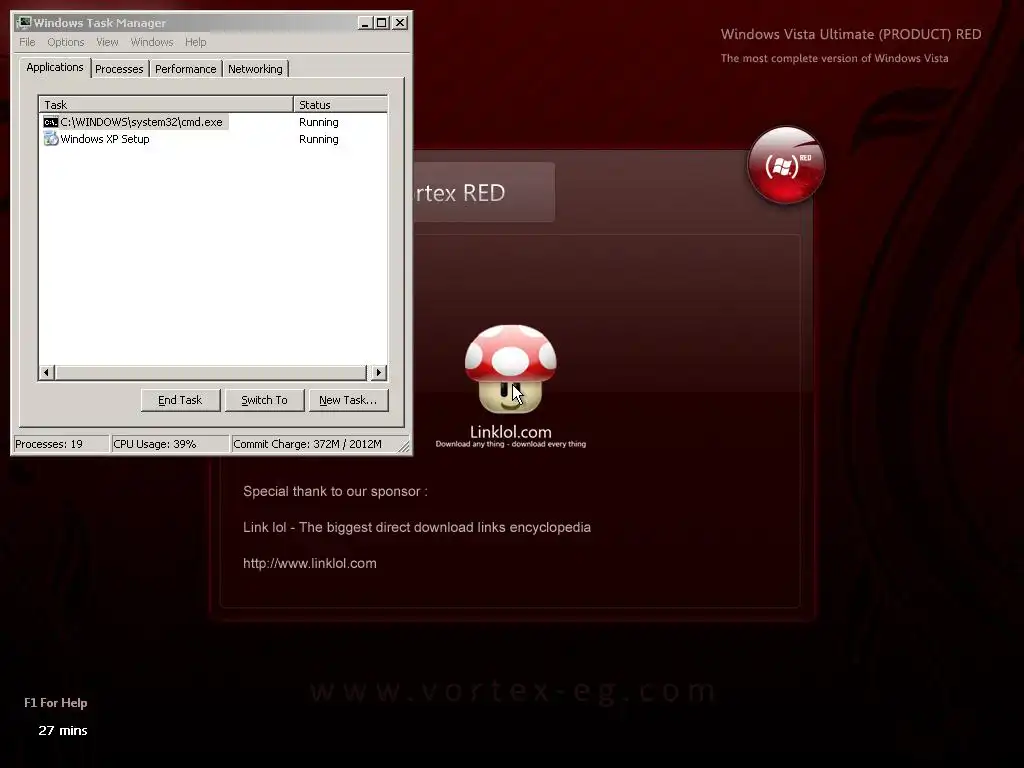Click the New Task... button
This screenshot has height=768, width=1024.
[348, 400]
